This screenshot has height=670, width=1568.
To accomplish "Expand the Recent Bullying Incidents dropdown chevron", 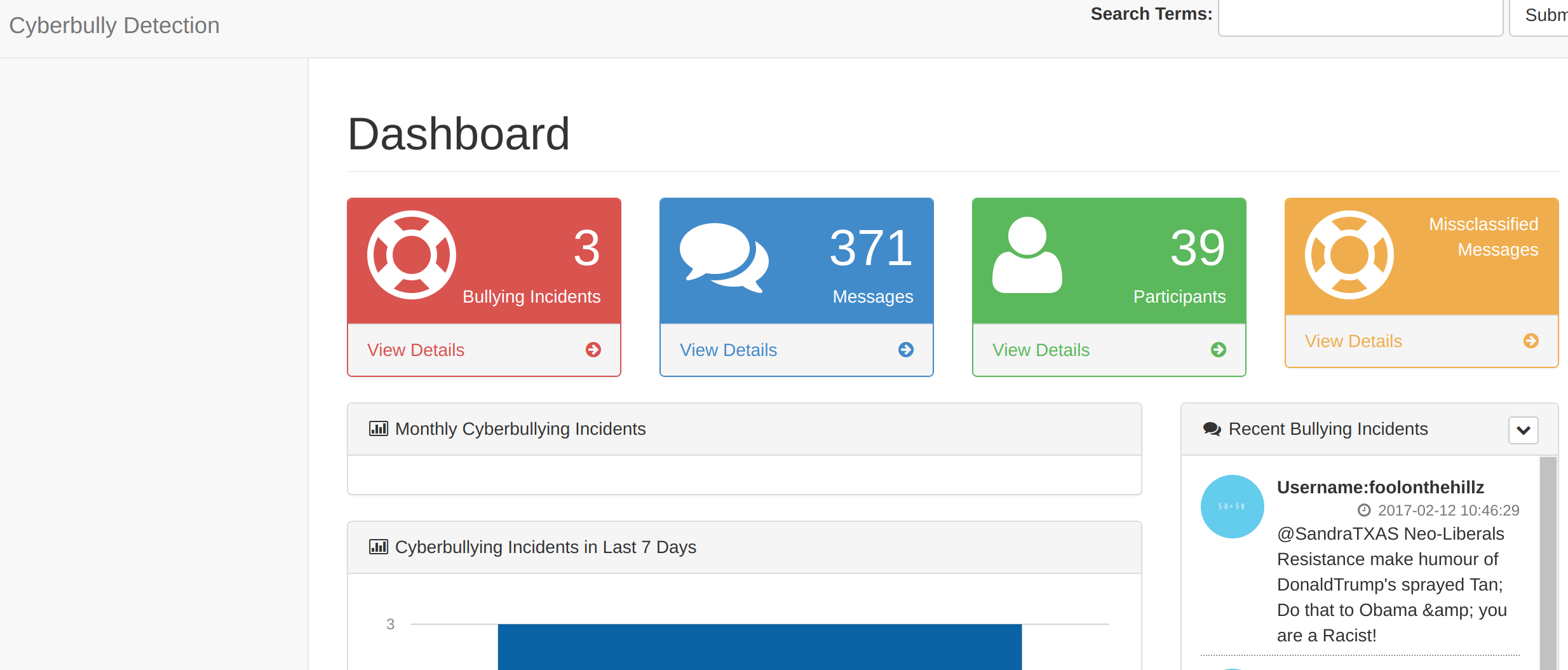I will click(x=1524, y=430).
